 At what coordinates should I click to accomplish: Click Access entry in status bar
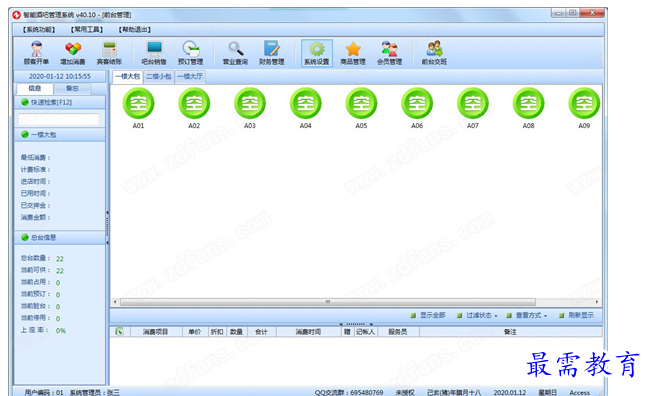coord(579,392)
